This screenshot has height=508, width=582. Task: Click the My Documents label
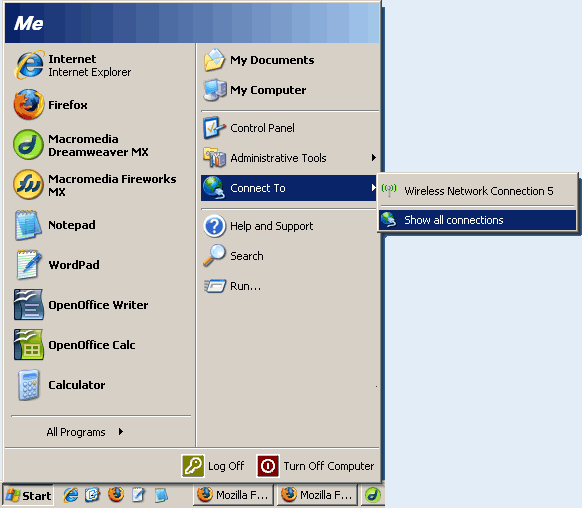272,60
